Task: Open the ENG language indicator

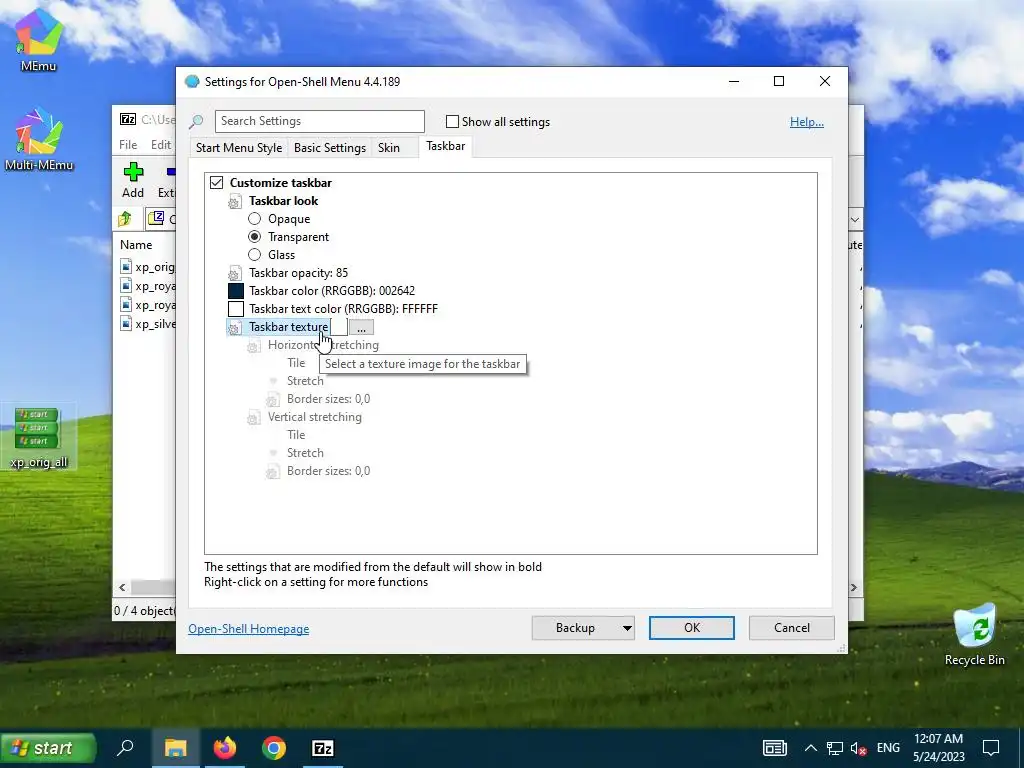Action: (x=888, y=748)
